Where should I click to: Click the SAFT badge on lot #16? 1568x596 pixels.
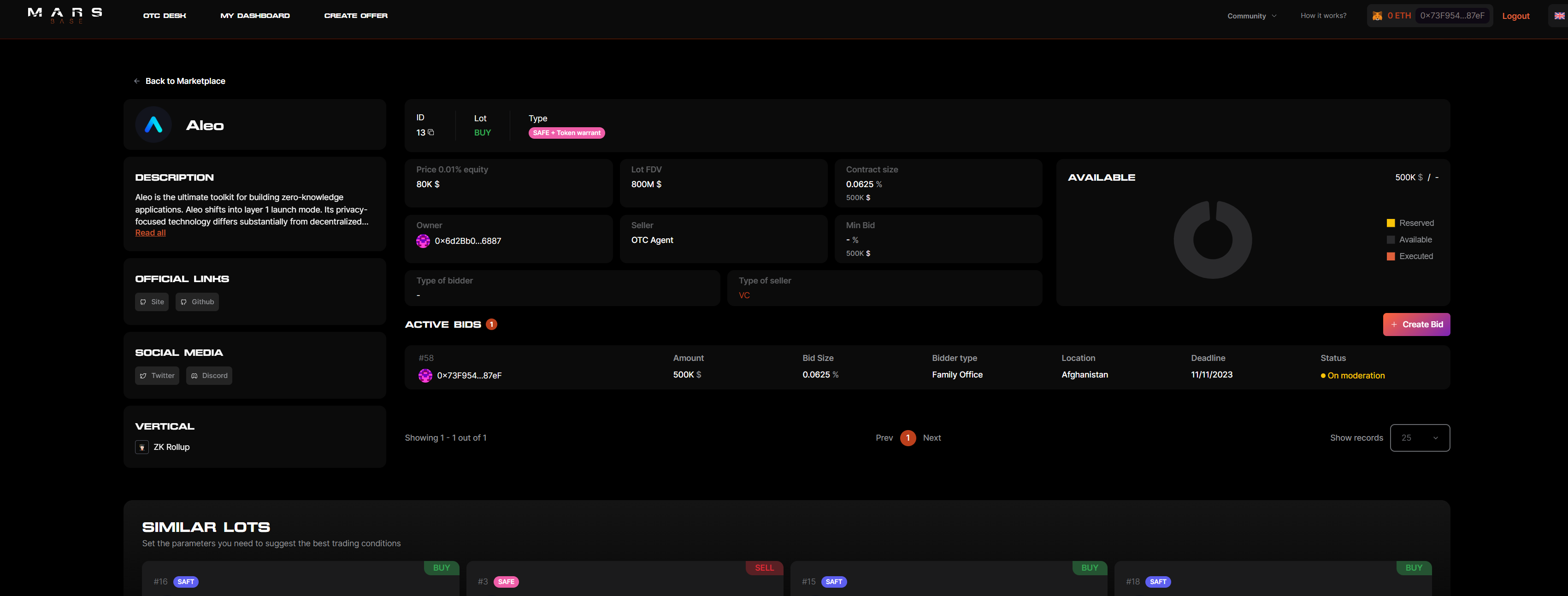tap(186, 582)
